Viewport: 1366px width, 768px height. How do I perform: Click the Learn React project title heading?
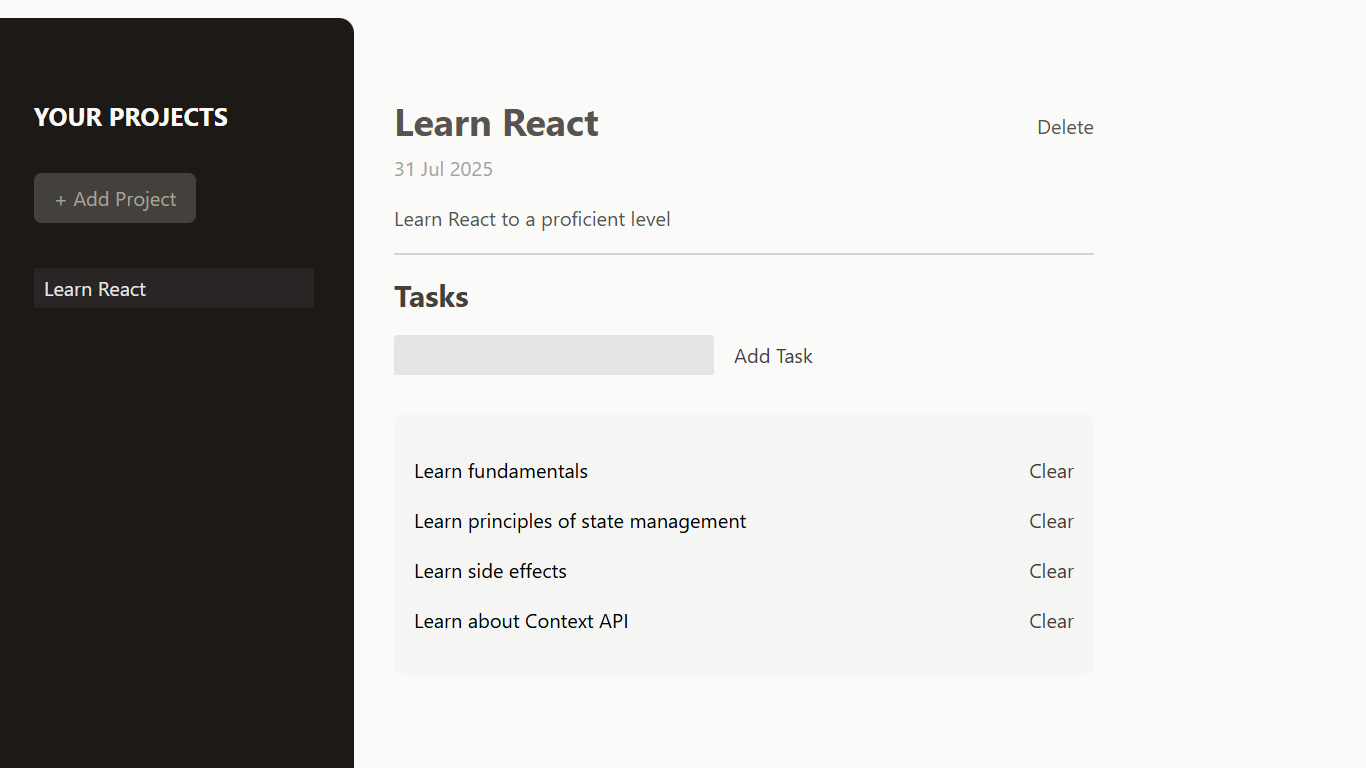coord(496,123)
